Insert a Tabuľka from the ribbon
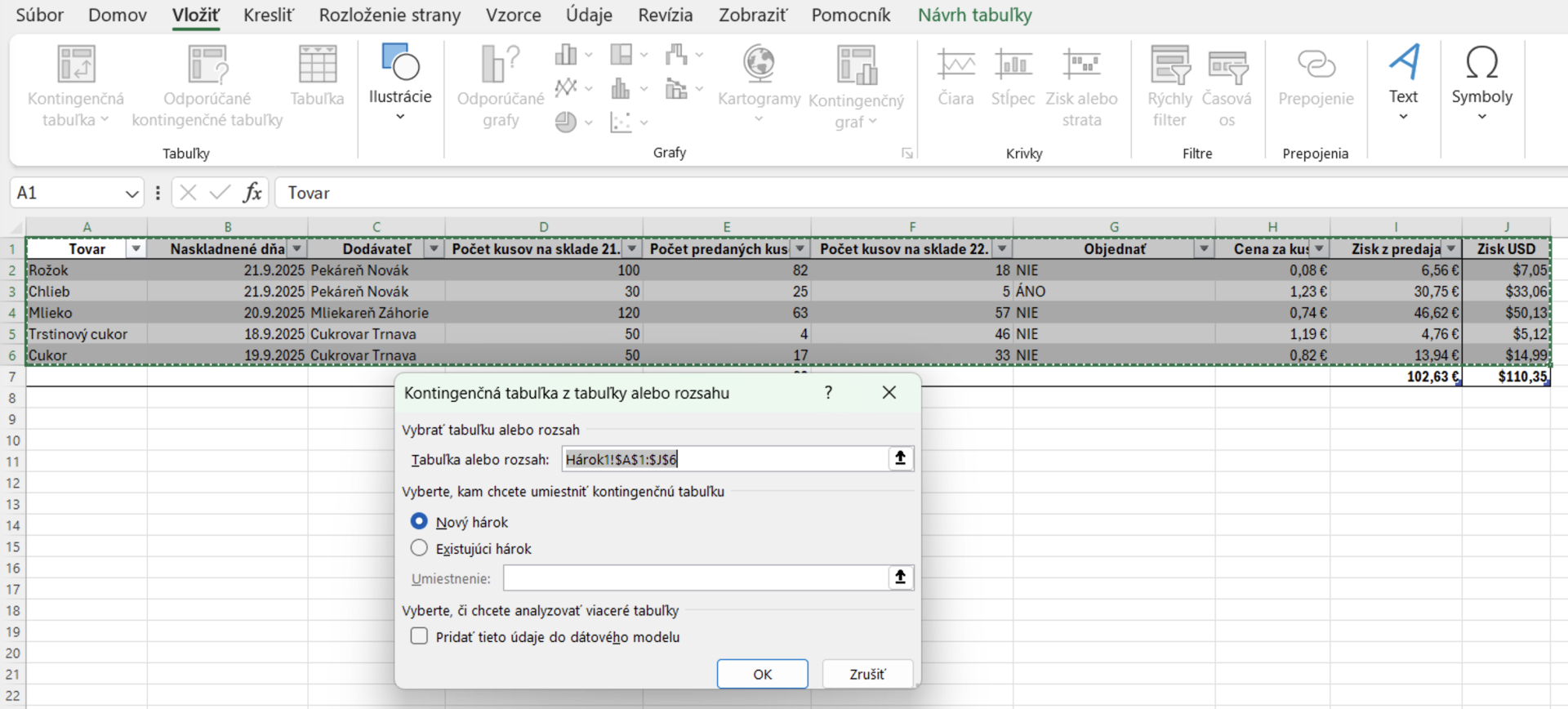 [318, 77]
